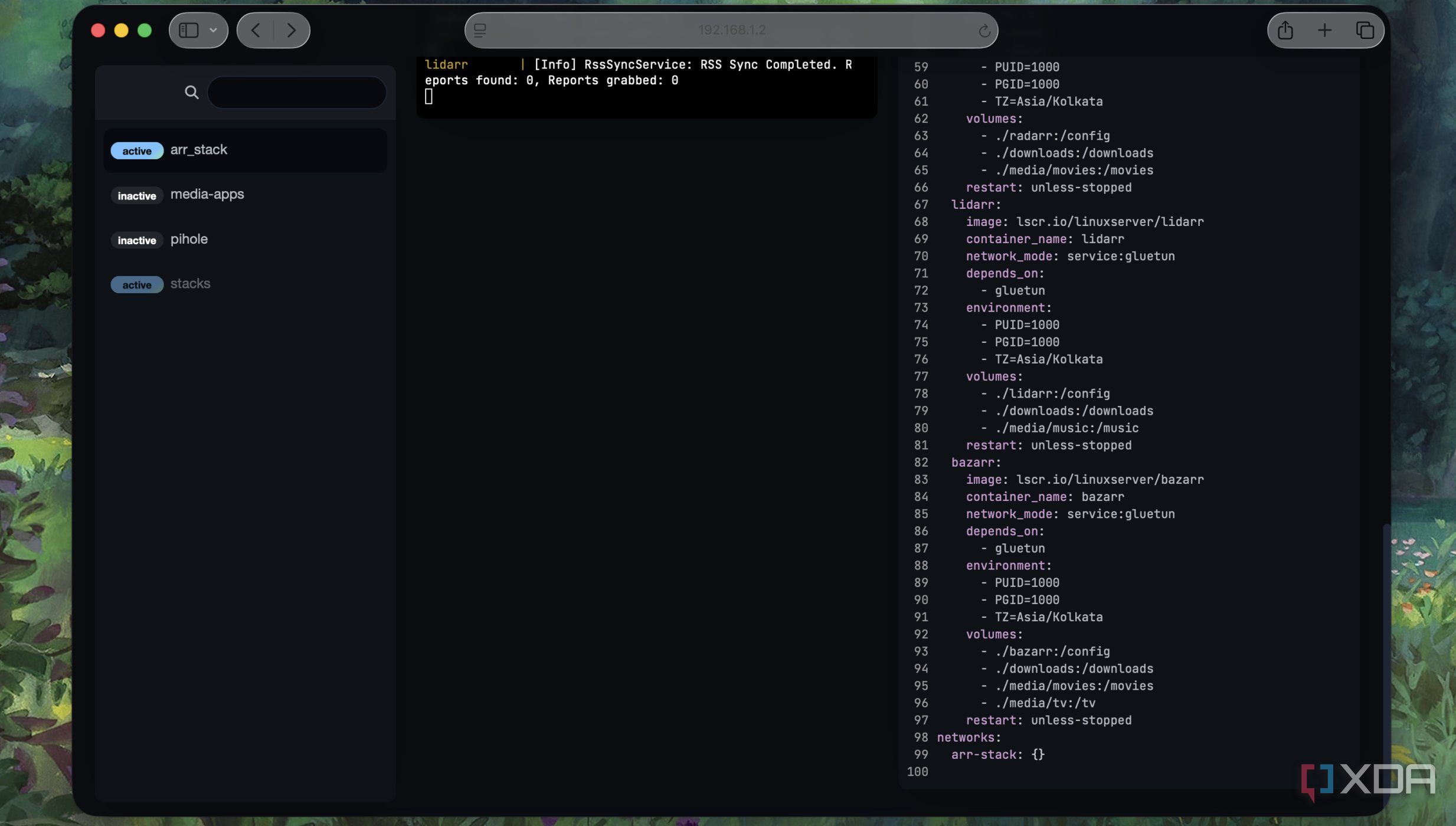Click the 192.168.1.2 address bar

click(x=731, y=30)
